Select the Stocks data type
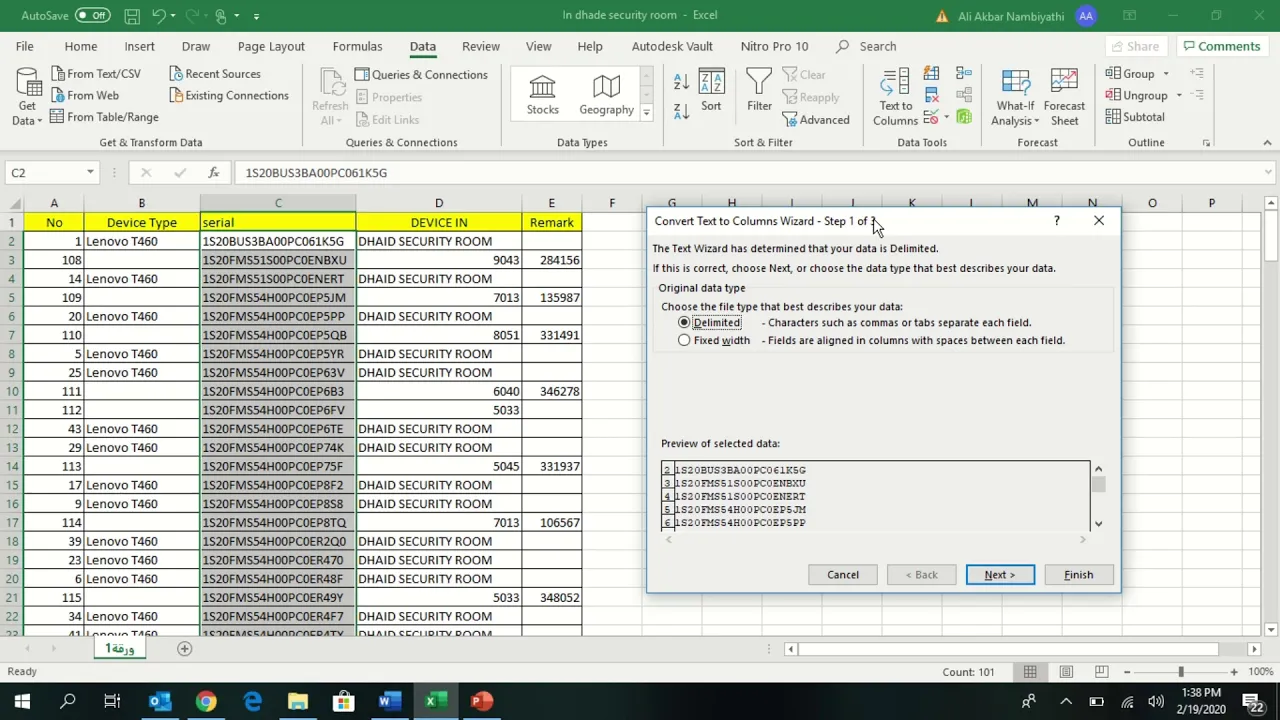Viewport: 1280px width, 720px height. click(542, 95)
